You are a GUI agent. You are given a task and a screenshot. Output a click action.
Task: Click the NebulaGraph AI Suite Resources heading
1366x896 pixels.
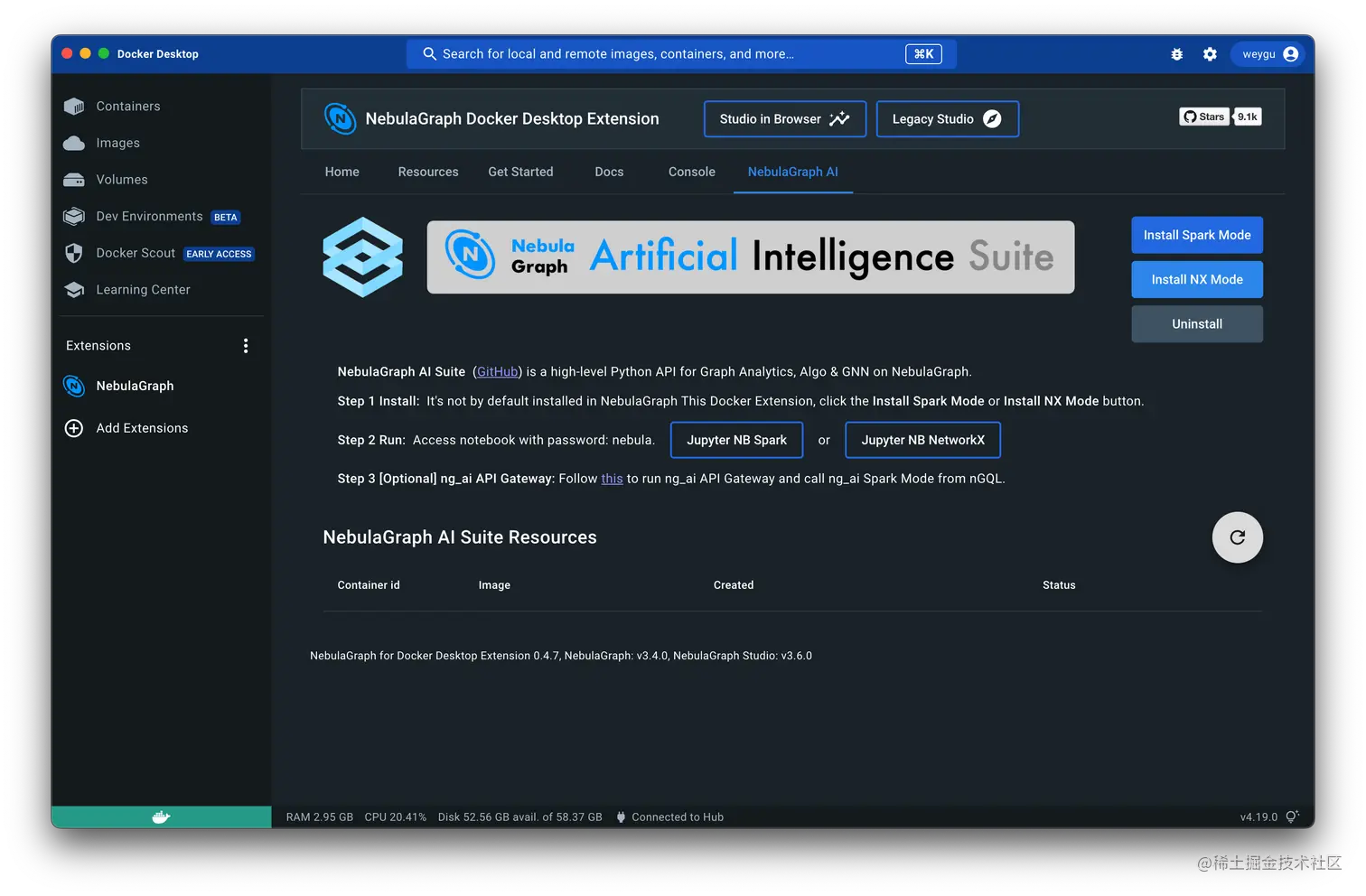(x=460, y=537)
